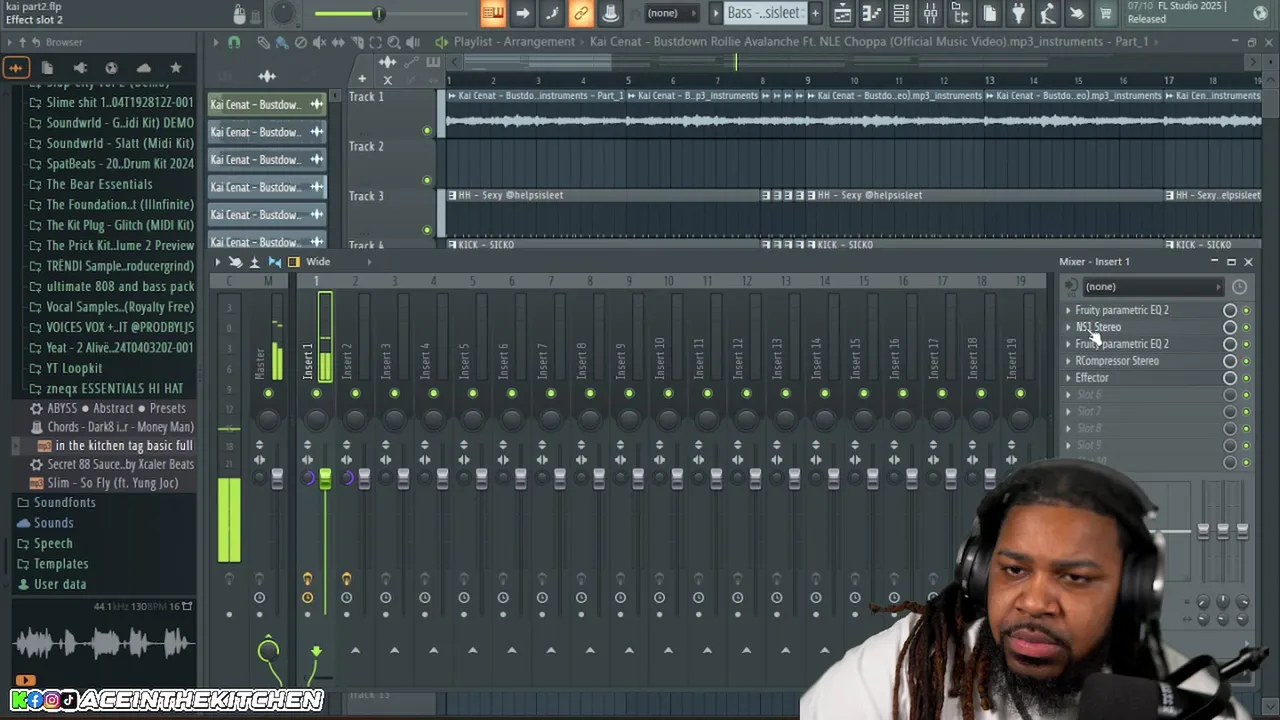Mute playlist Track 3 green dot

pos(427,230)
